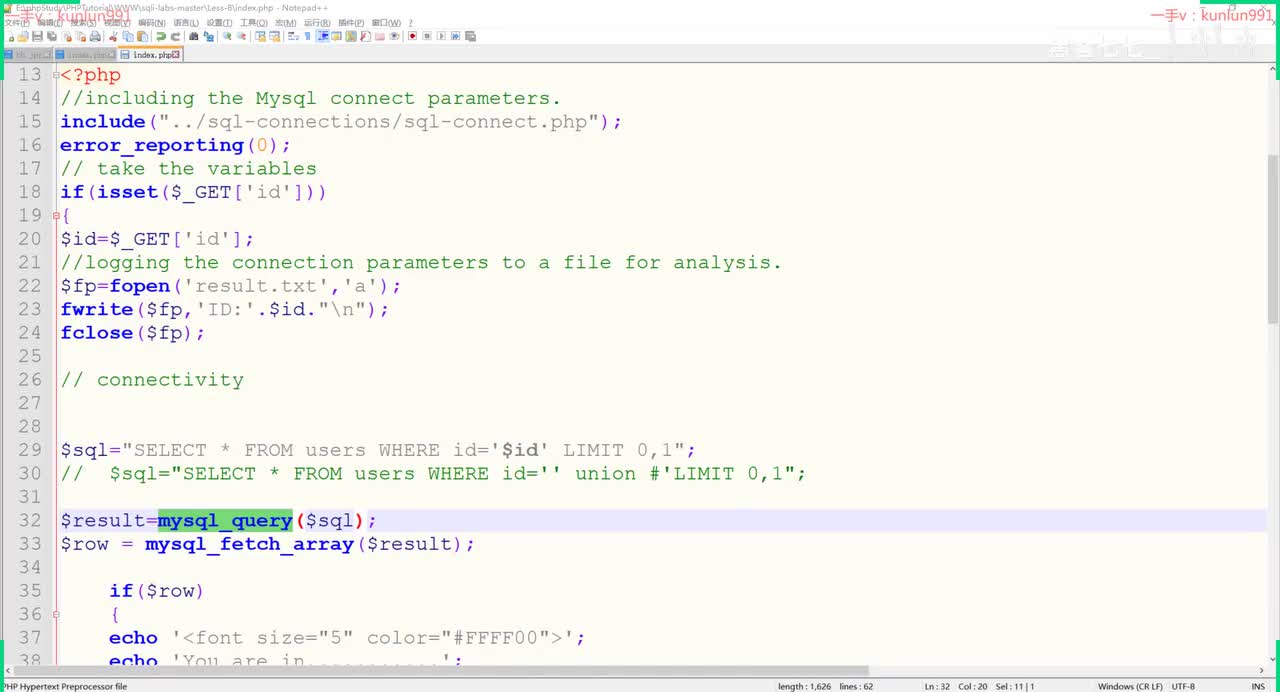Toggle the INS insert mode indicator
This screenshot has height=692, width=1280.
1258,686
